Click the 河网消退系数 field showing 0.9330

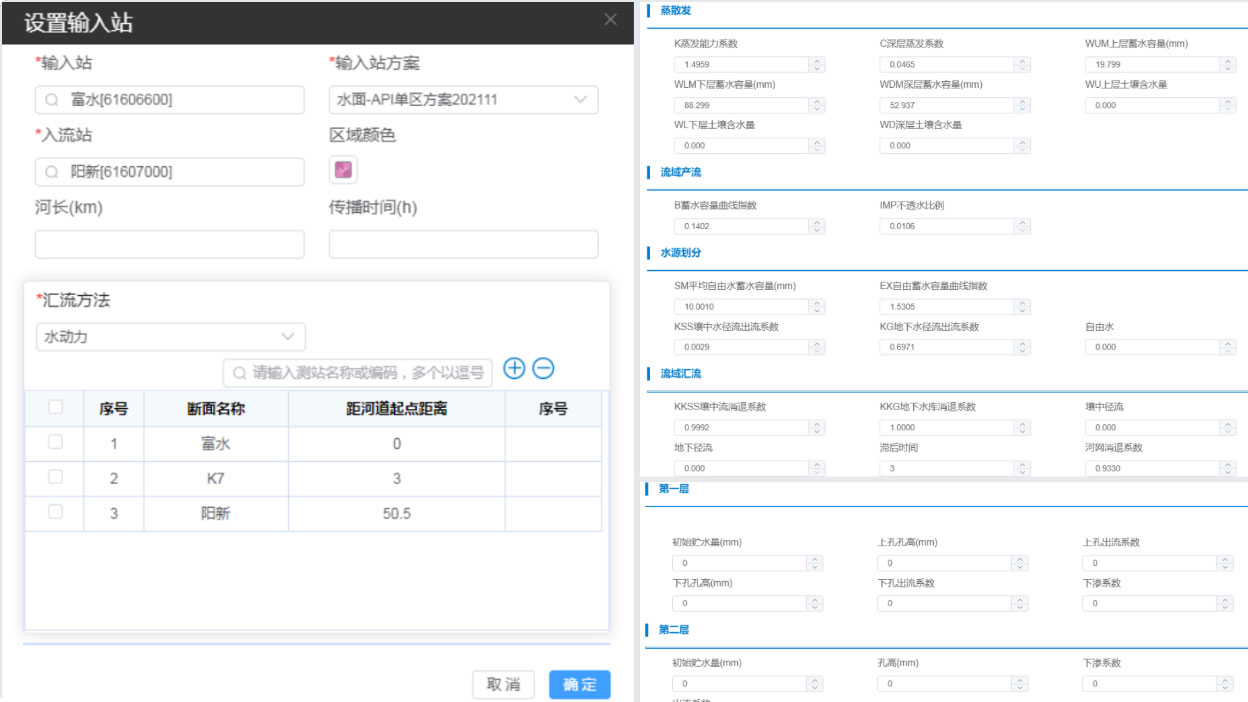[1160, 468]
